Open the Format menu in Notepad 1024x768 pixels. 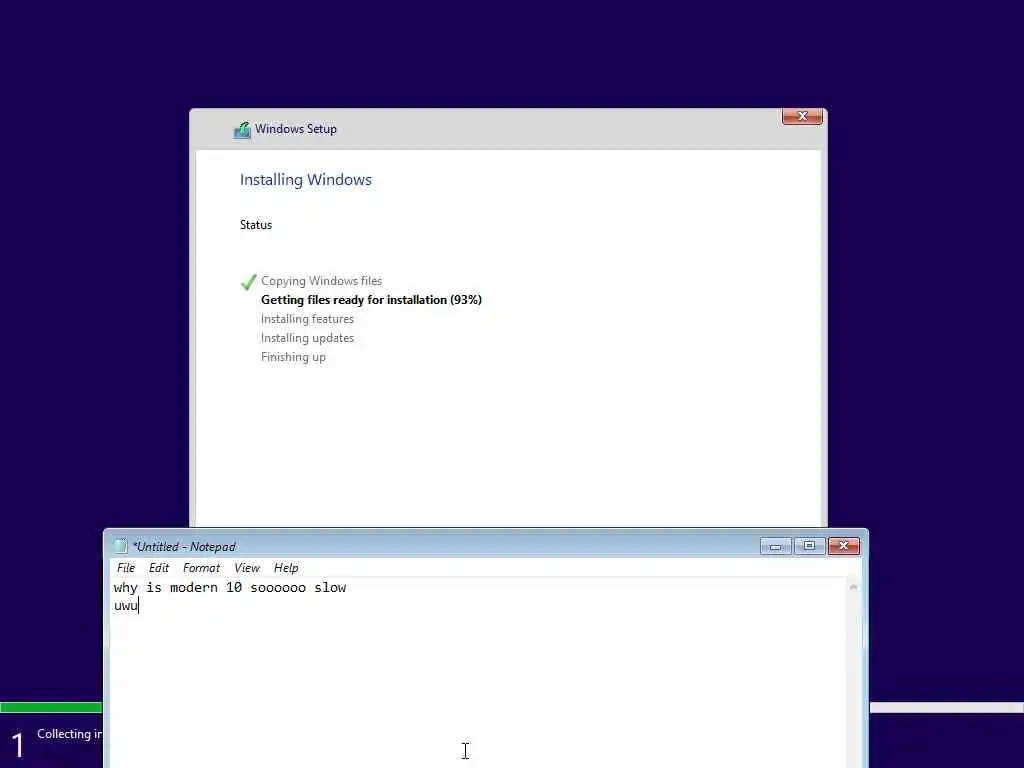(201, 568)
